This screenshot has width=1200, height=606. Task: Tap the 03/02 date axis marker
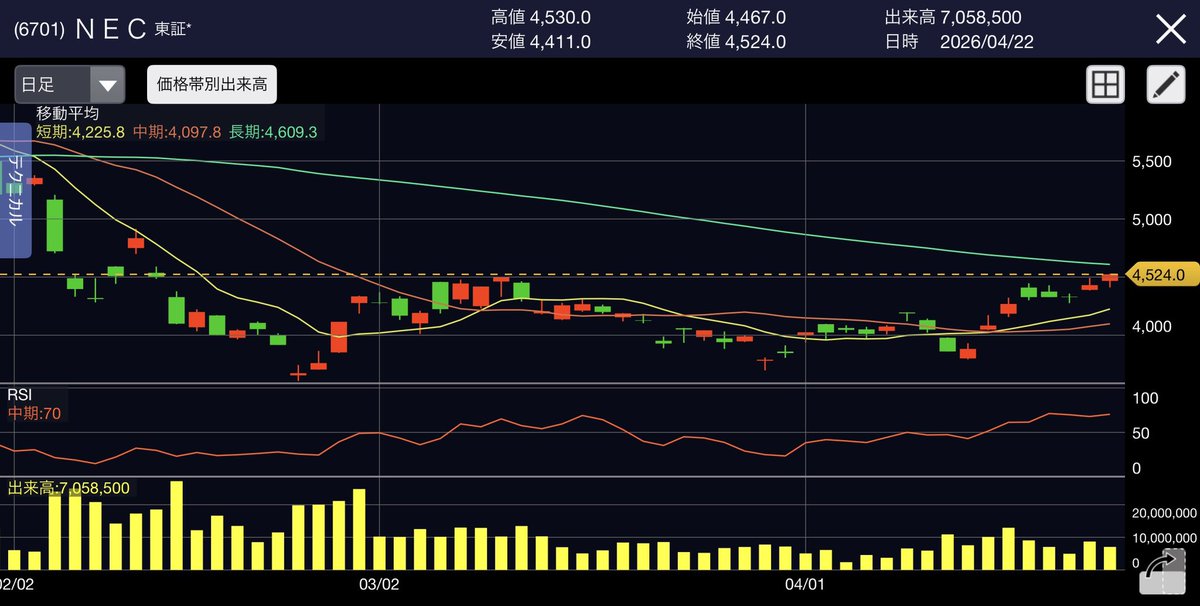(x=379, y=582)
